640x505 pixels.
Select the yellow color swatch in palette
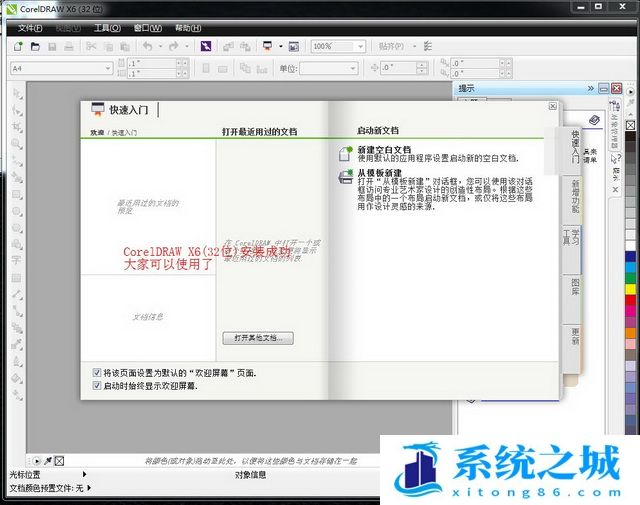click(631, 289)
